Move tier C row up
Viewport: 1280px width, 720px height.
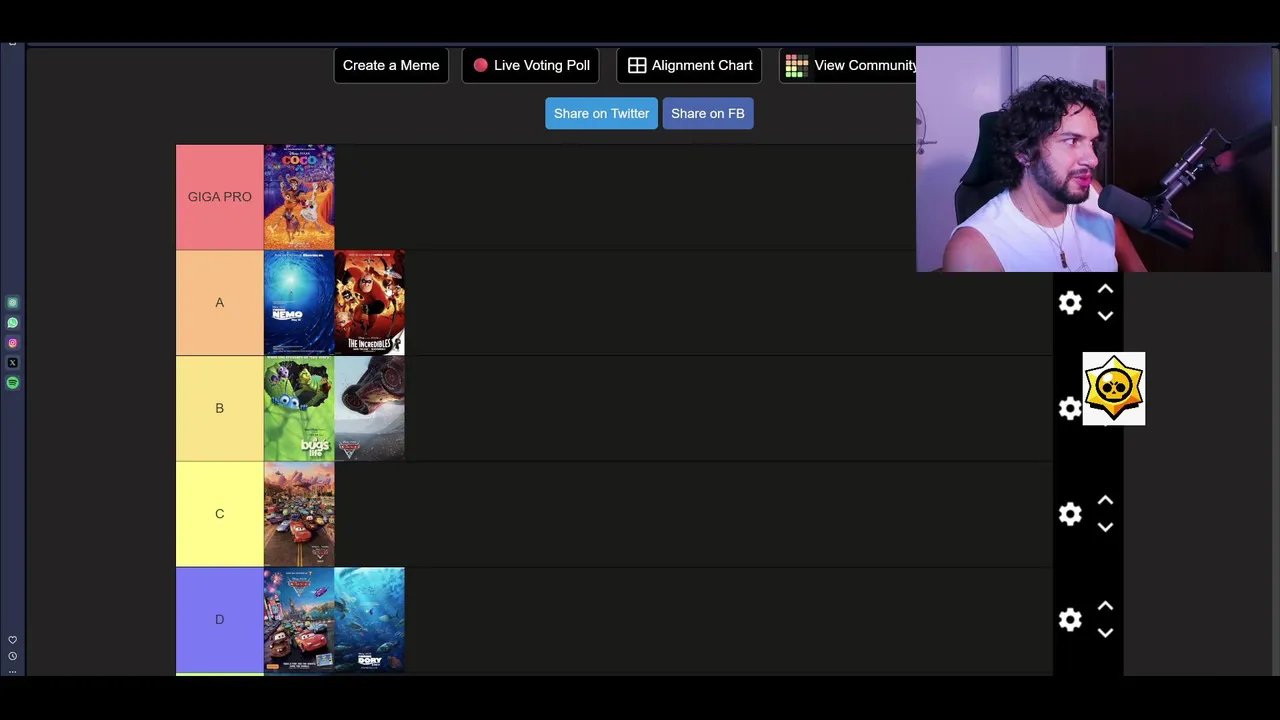pyautogui.click(x=1105, y=500)
